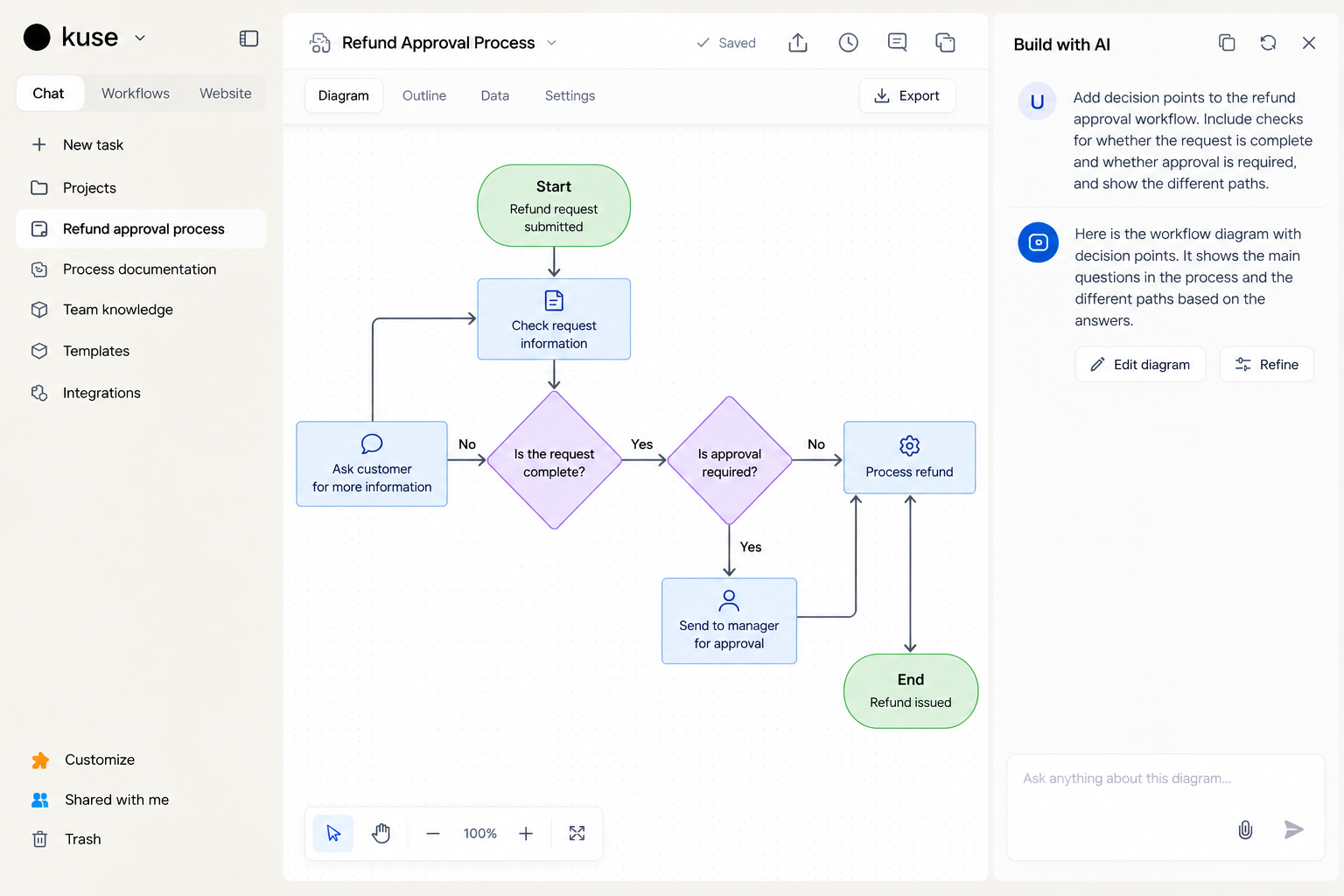This screenshot has width=1344, height=896.
Task: Switch to the Workflows tab
Action: coord(136,94)
